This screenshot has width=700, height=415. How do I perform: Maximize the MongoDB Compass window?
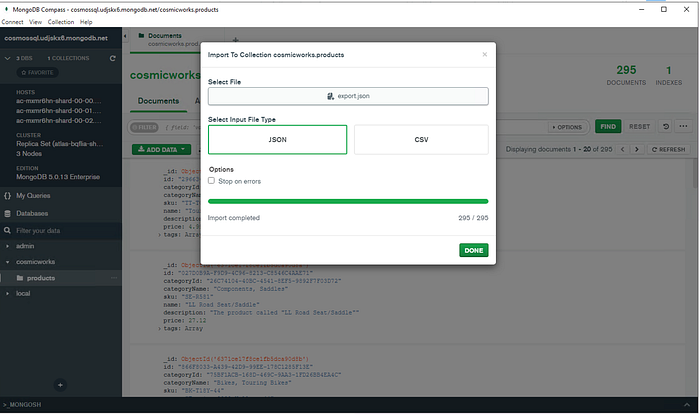664,9
